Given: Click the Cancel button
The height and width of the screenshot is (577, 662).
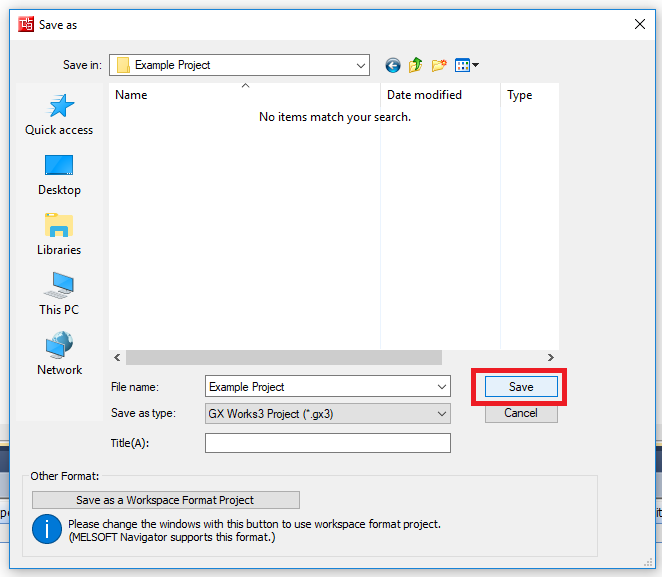Looking at the screenshot, I should [521, 413].
